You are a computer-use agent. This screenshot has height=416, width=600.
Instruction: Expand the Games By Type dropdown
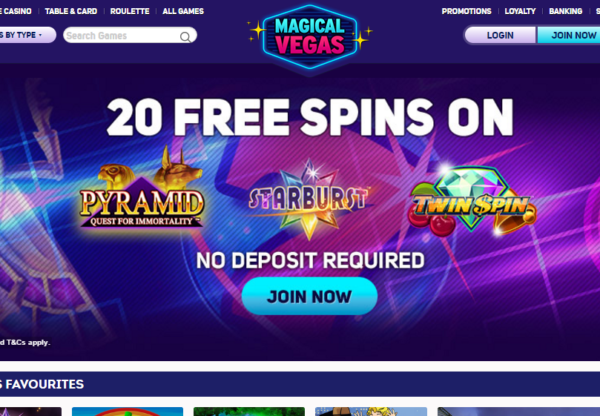click(28, 35)
